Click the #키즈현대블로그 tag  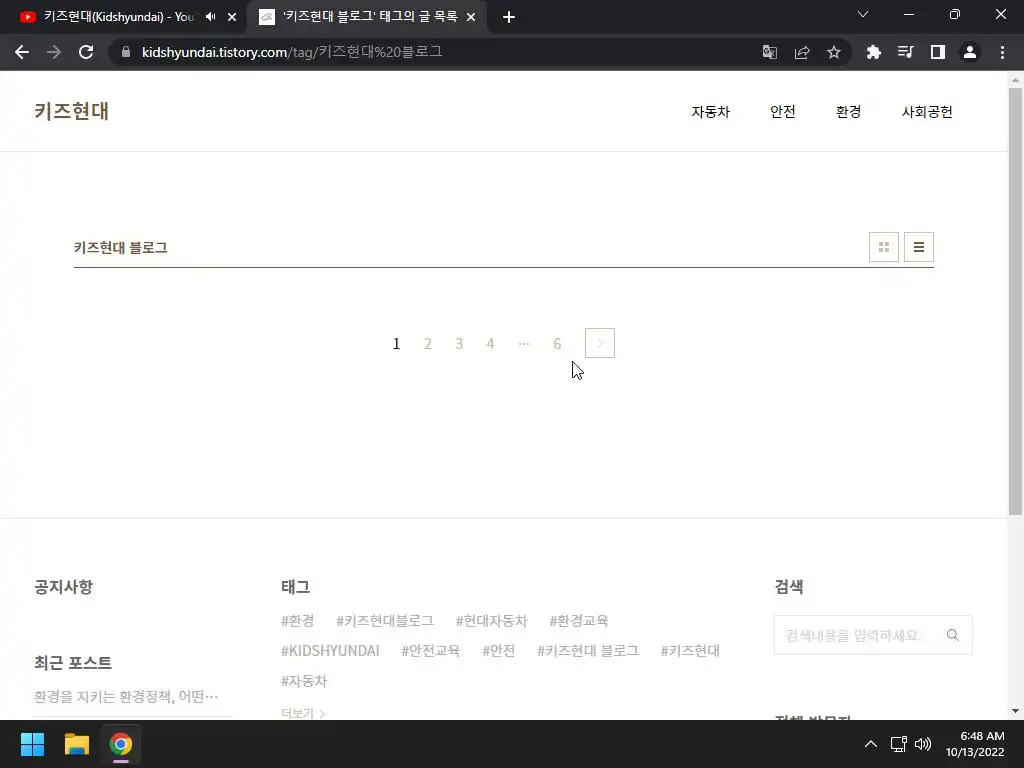point(385,620)
